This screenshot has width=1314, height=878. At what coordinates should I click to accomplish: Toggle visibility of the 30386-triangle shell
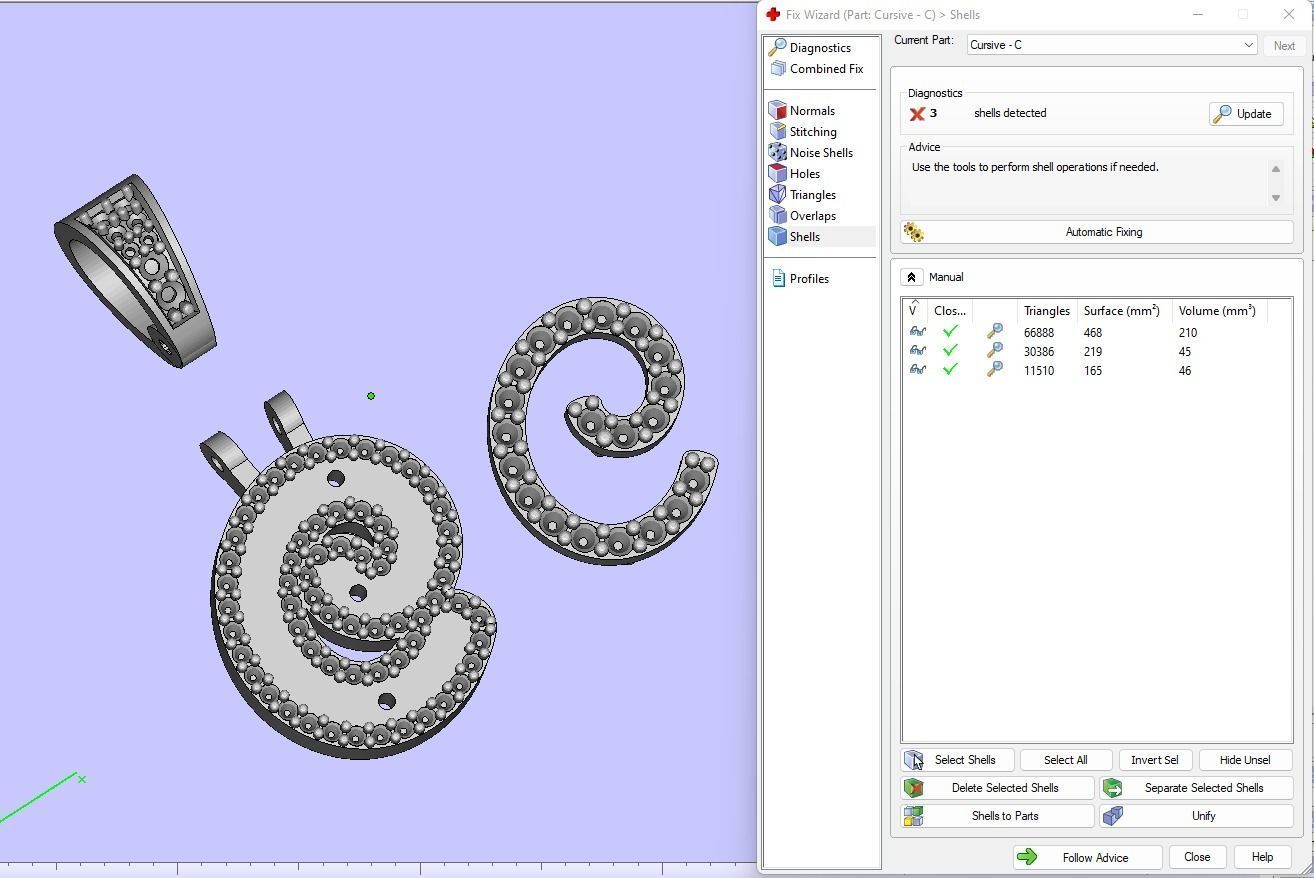(917, 351)
